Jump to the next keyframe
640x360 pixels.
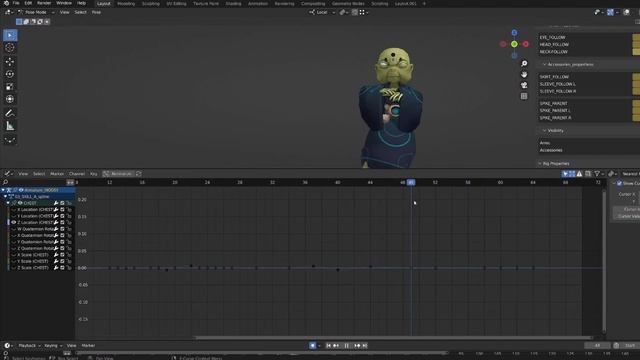tap(357, 346)
